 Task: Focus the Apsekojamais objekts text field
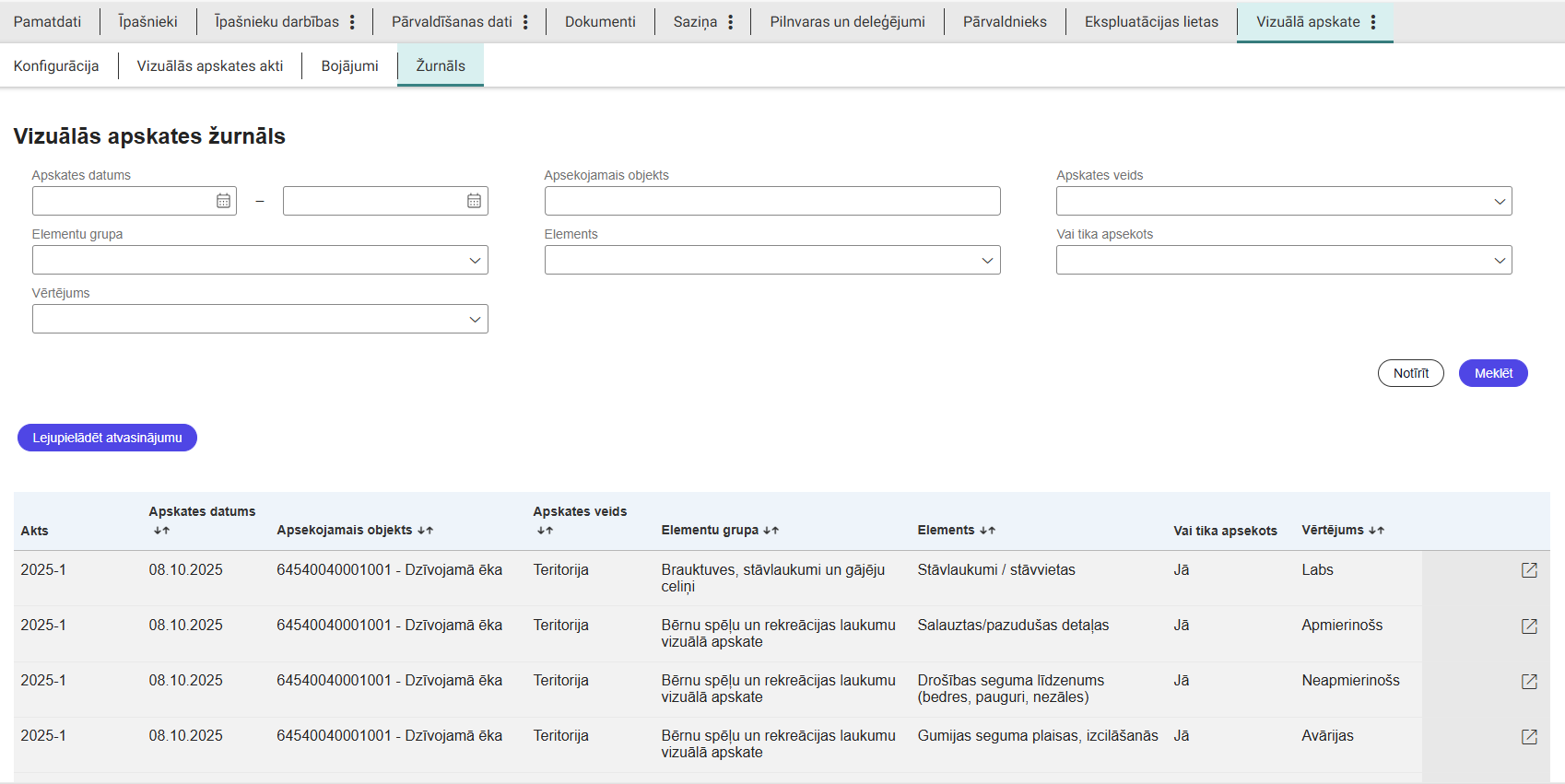click(x=771, y=201)
